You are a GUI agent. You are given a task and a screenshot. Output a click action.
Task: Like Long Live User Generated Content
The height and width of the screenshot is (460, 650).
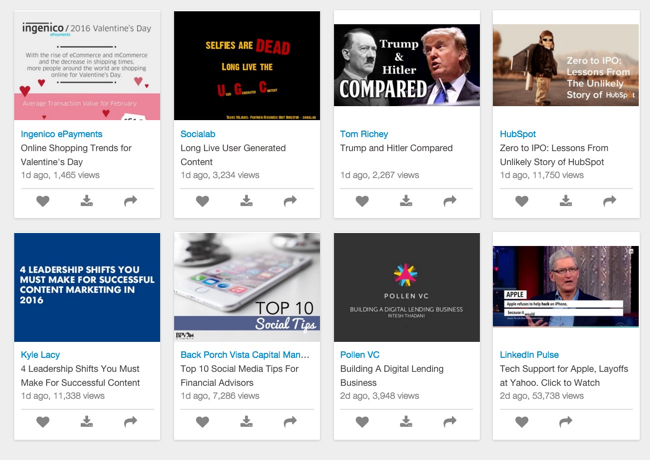[202, 201]
